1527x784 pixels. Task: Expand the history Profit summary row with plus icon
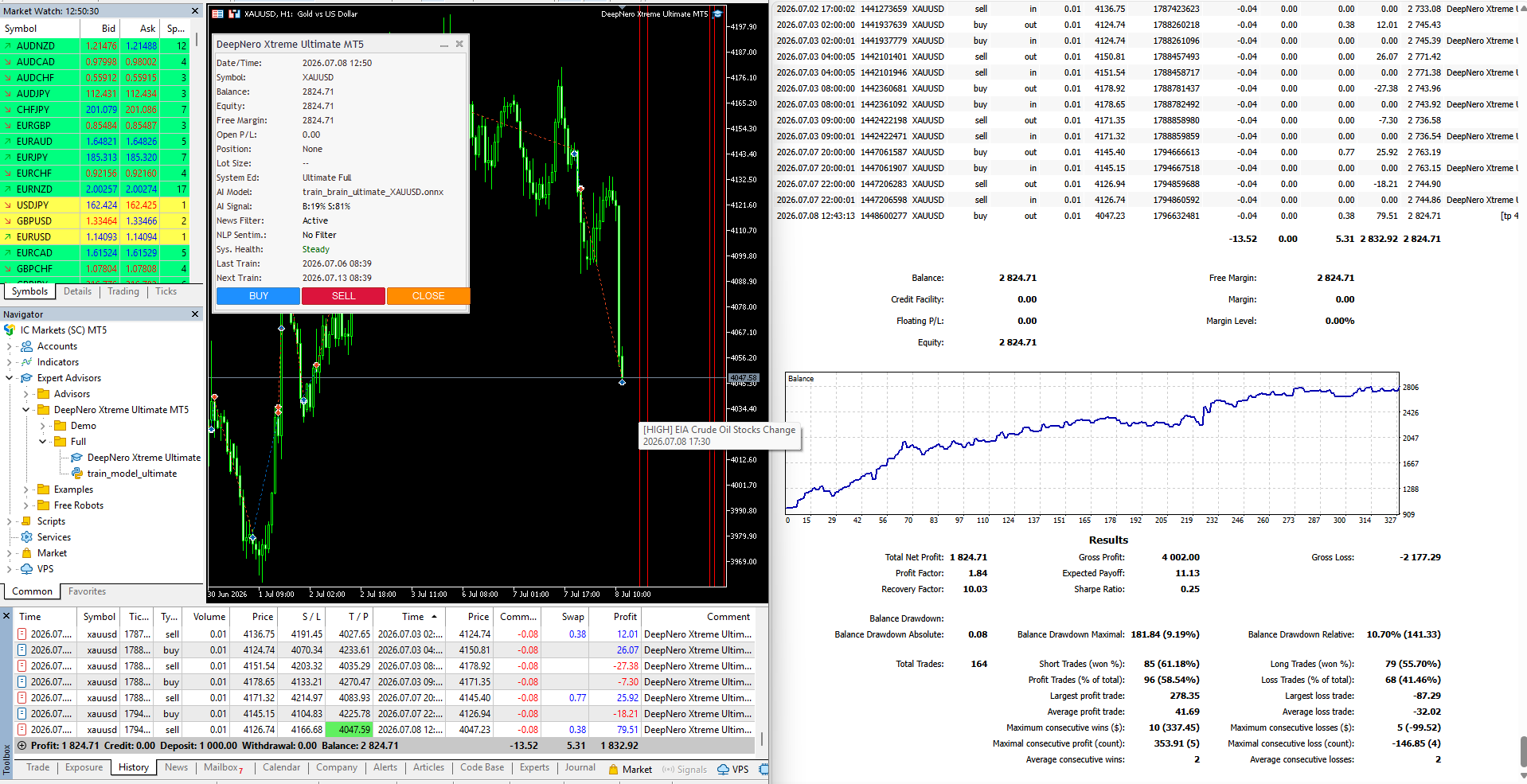tap(22, 745)
